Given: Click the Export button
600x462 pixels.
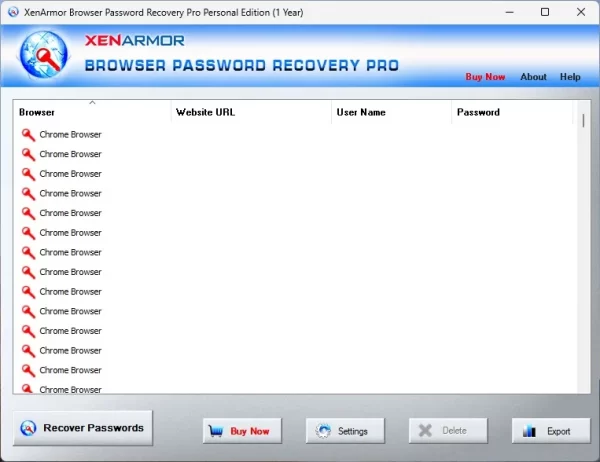Looking at the screenshot, I should 551,431.
